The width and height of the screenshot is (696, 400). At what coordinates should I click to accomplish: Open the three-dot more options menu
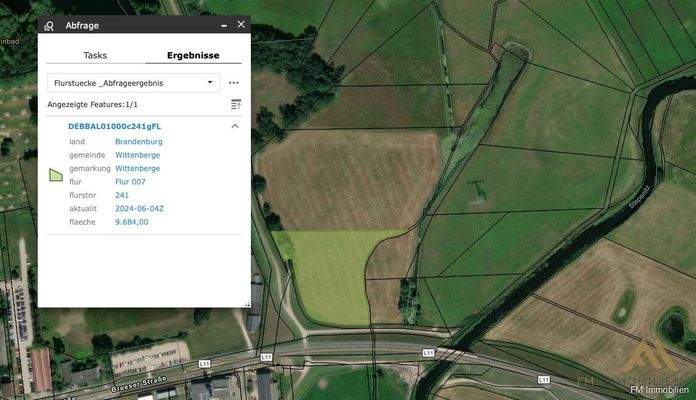pyautogui.click(x=234, y=83)
